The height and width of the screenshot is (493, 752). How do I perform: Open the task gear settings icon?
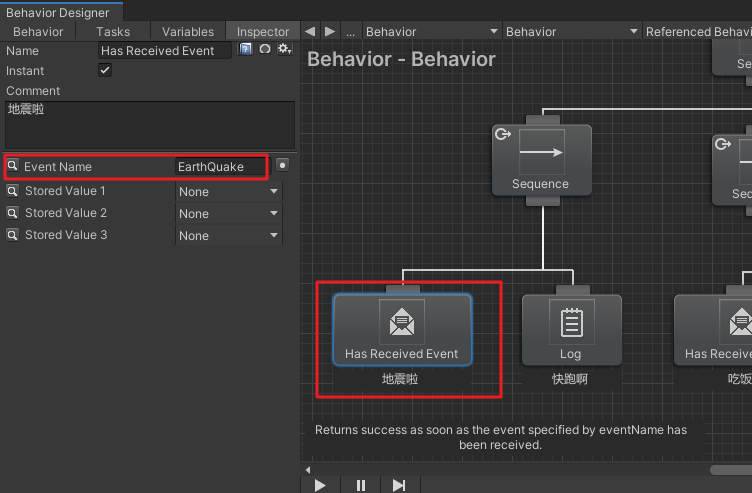tap(284, 49)
